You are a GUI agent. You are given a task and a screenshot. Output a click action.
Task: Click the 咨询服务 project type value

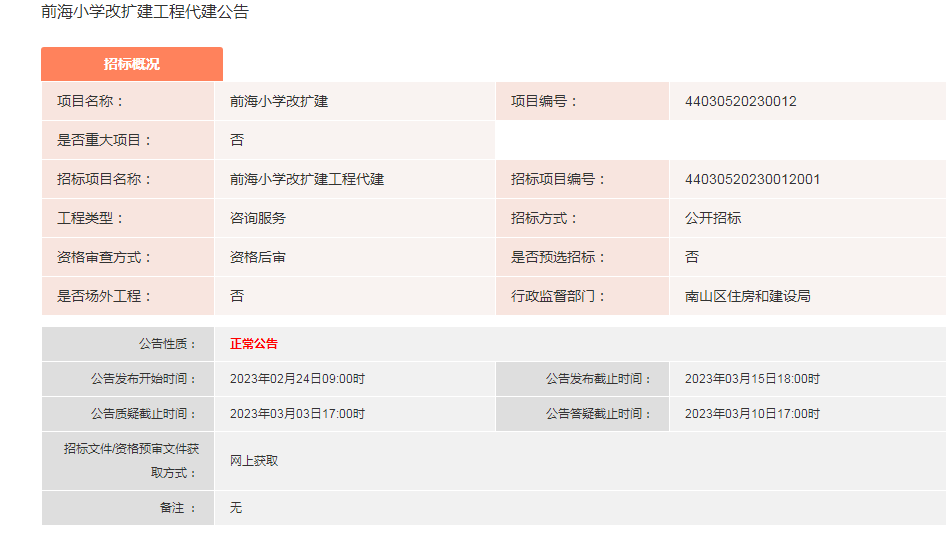[258, 218]
